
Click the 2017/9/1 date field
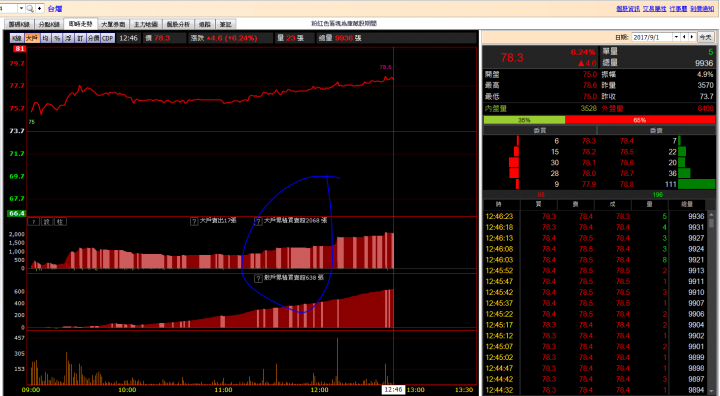tap(652, 37)
